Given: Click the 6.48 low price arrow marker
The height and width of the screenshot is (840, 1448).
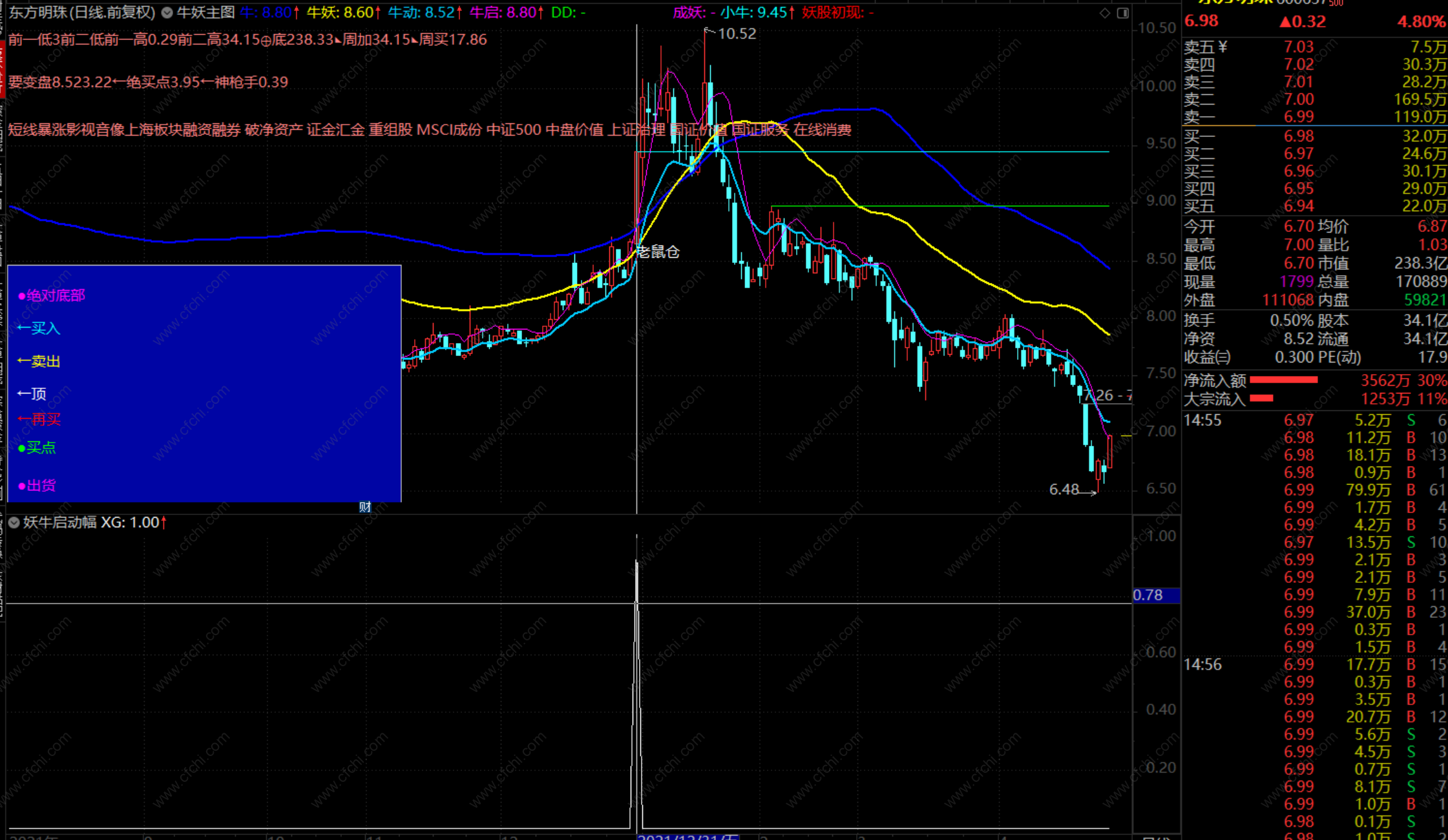Looking at the screenshot, I should point(1073,490).
